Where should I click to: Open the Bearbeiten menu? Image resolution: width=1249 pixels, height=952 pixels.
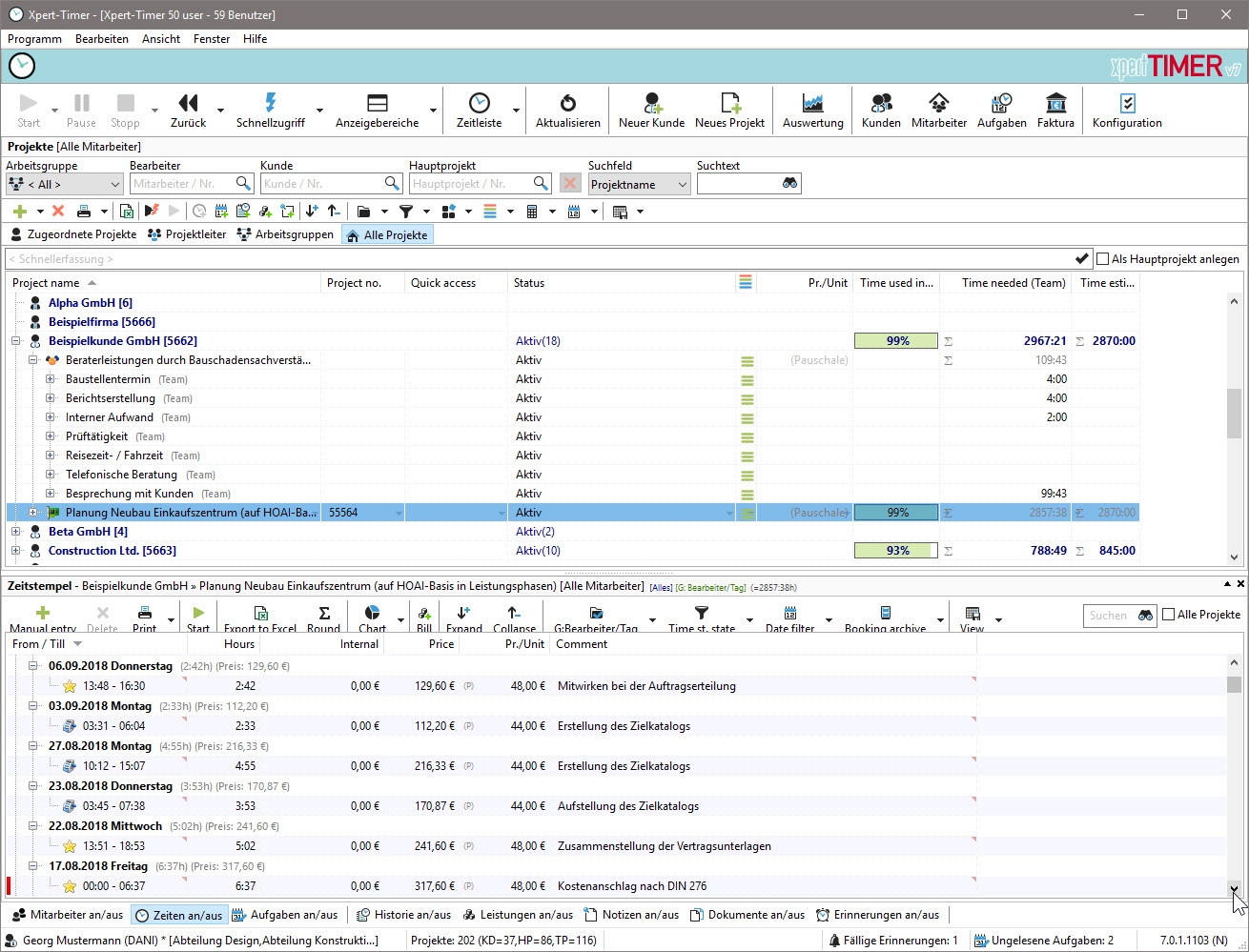102,39
